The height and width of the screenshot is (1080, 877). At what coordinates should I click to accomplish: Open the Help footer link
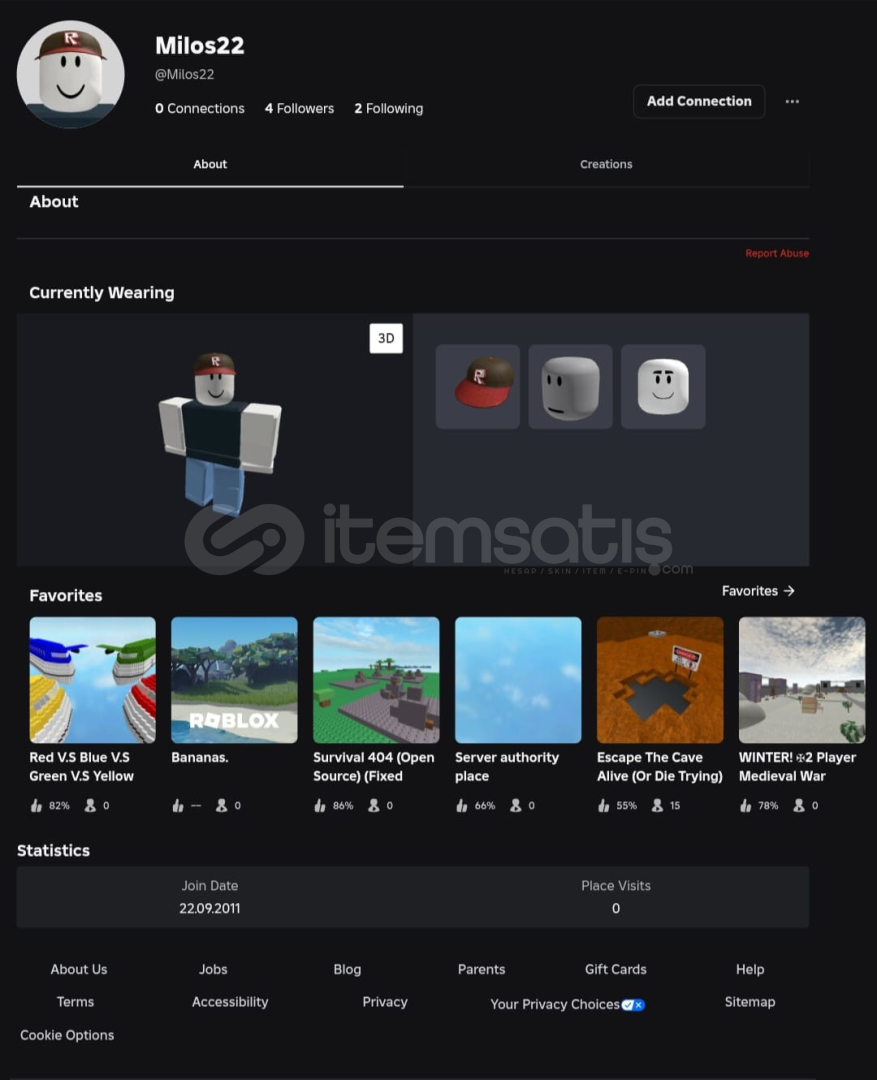(750, 969)
